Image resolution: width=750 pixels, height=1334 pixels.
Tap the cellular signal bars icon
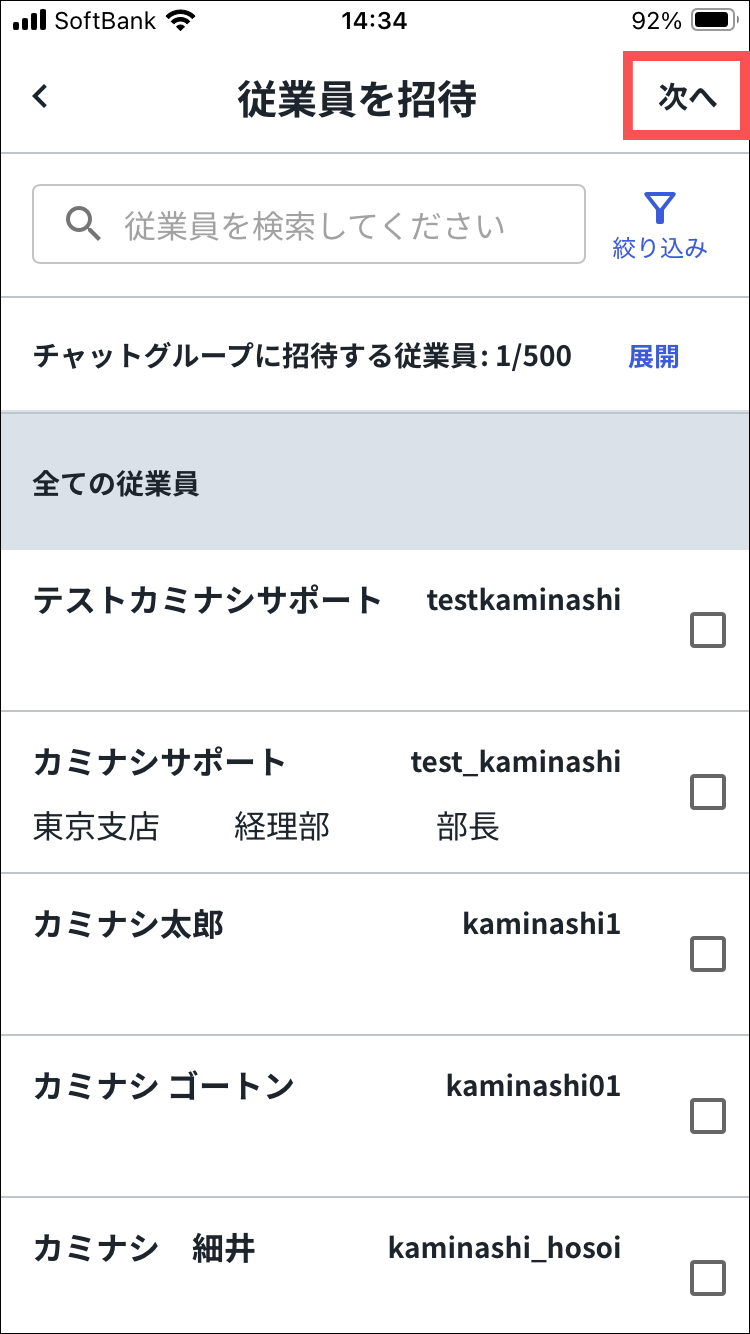point(30,20)
